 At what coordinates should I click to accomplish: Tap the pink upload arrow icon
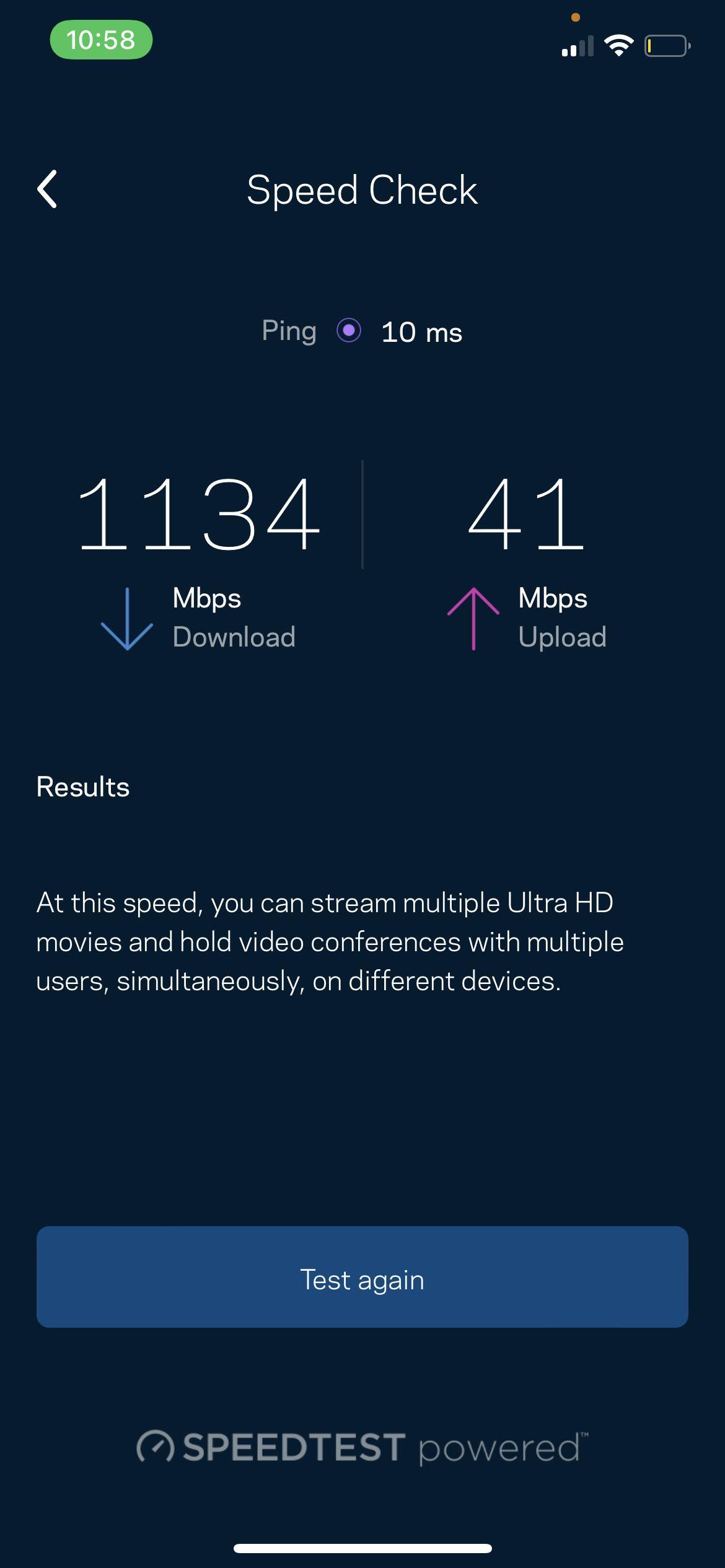point(473,619)
